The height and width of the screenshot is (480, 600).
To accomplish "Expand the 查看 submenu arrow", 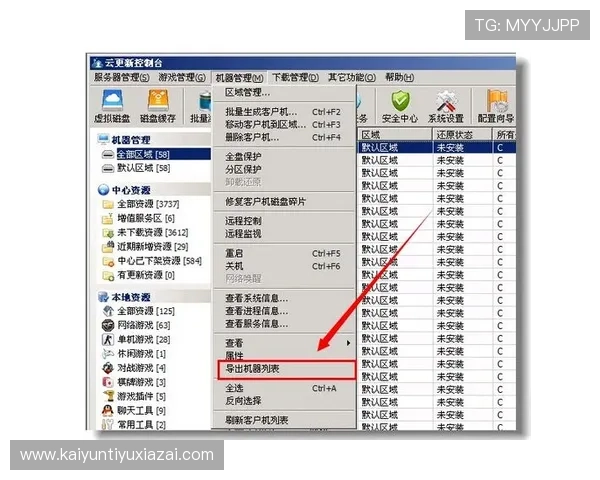I will tap(348, 343).
